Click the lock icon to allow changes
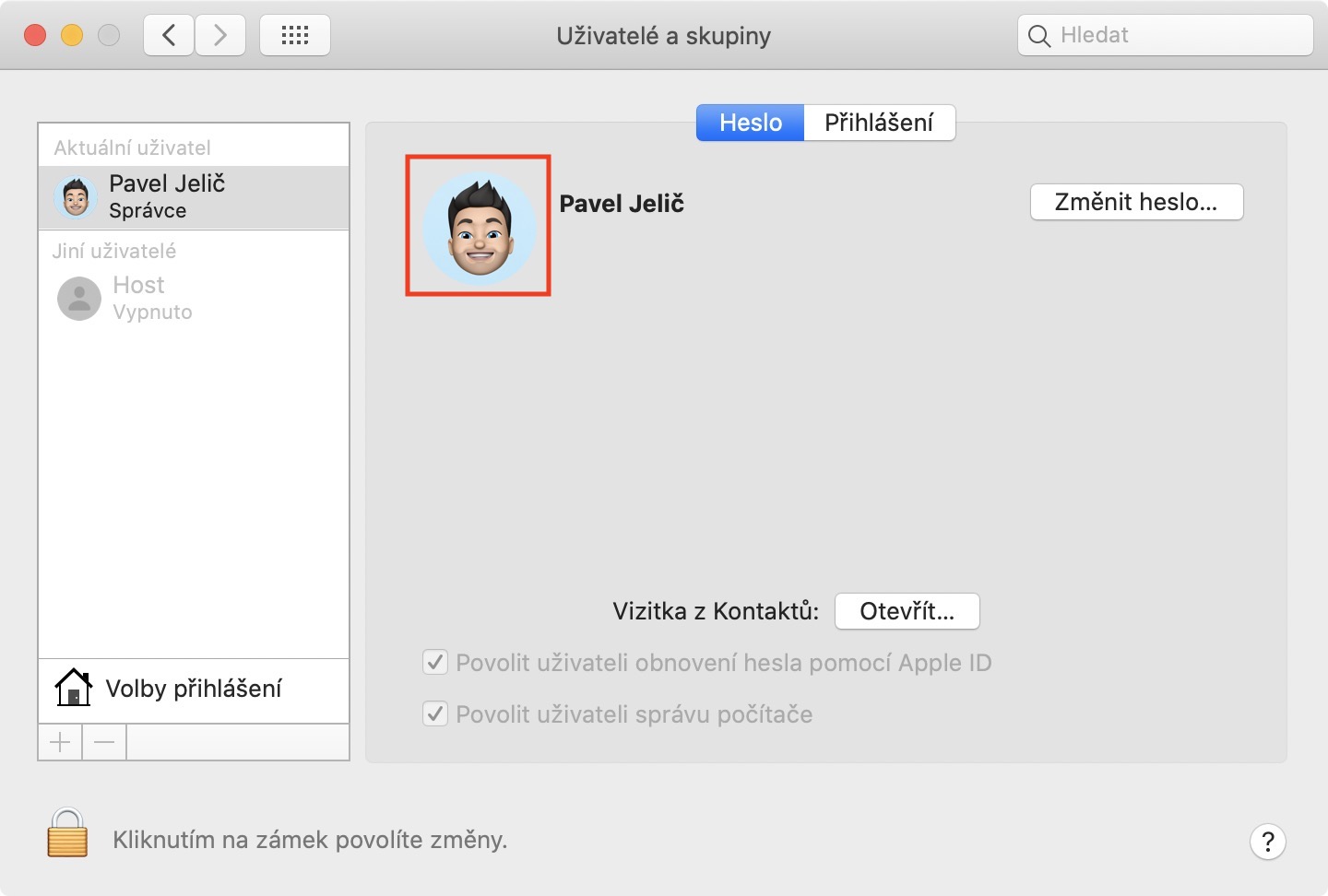Image resolution: width=1328 pixels, height=896 pixels. (67, 833)
